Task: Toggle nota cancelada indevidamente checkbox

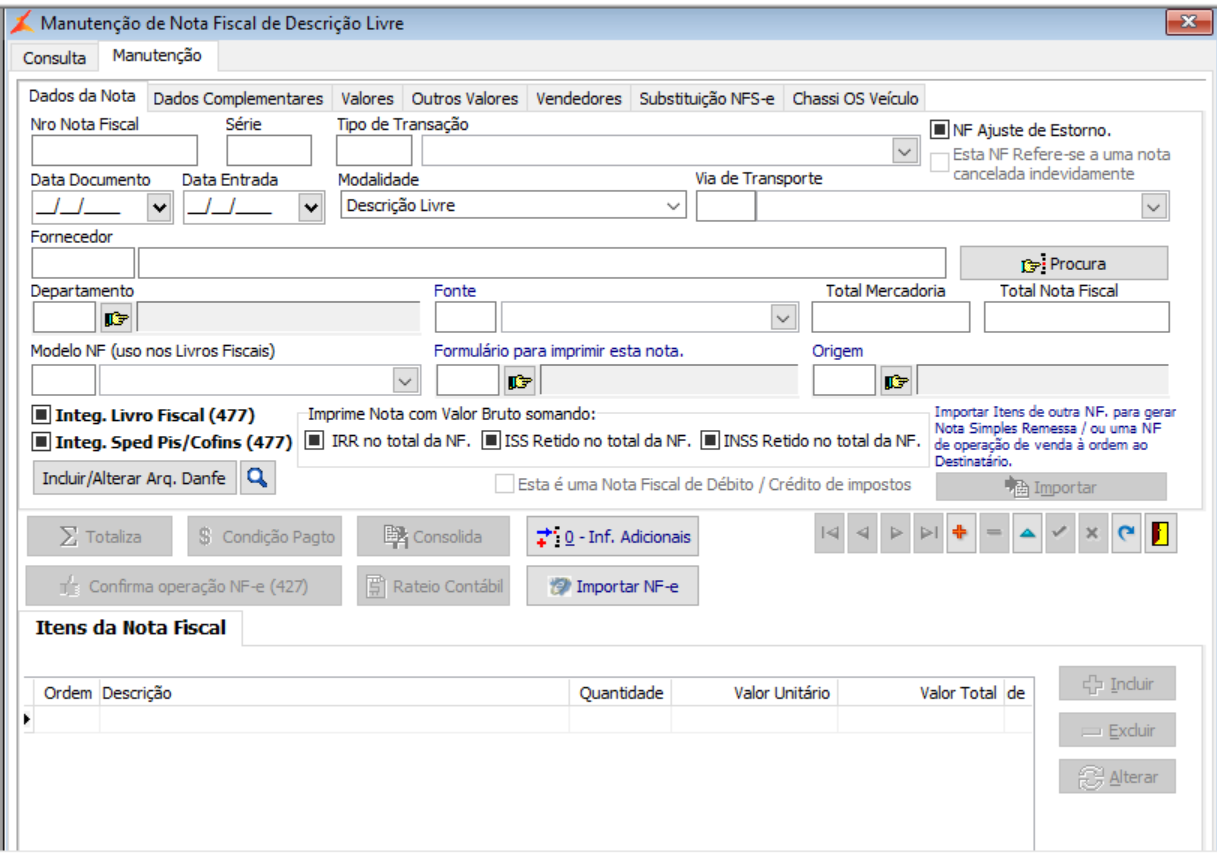Action: click(940, 163)
